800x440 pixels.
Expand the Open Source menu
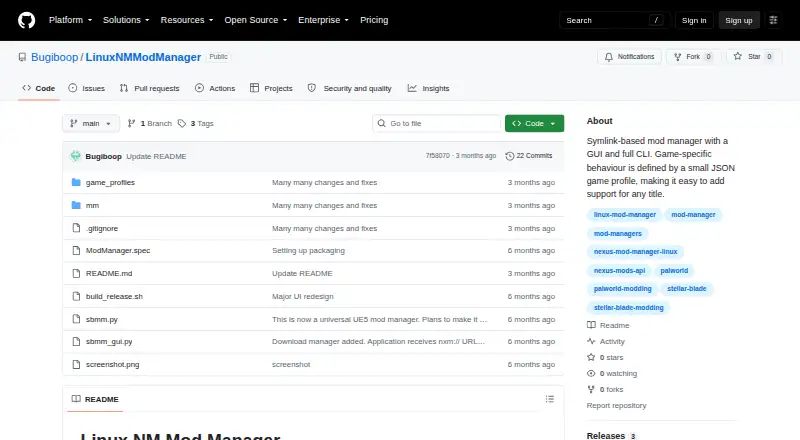click(x=256, y=20)
